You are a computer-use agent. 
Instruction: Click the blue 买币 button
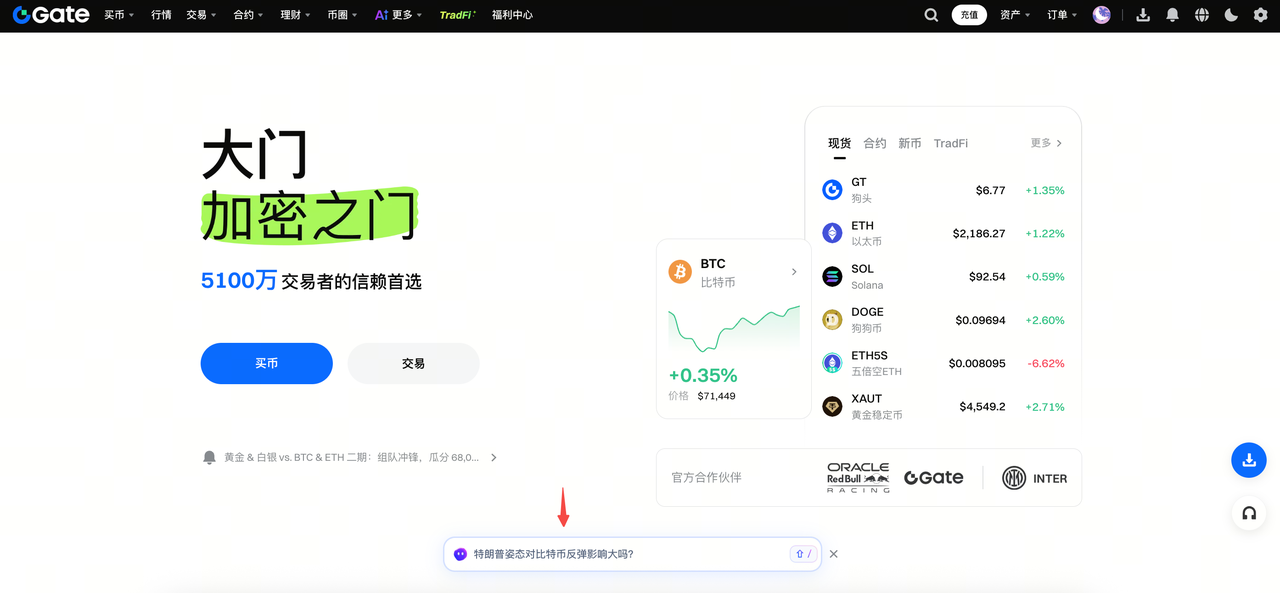coord(266,364)
